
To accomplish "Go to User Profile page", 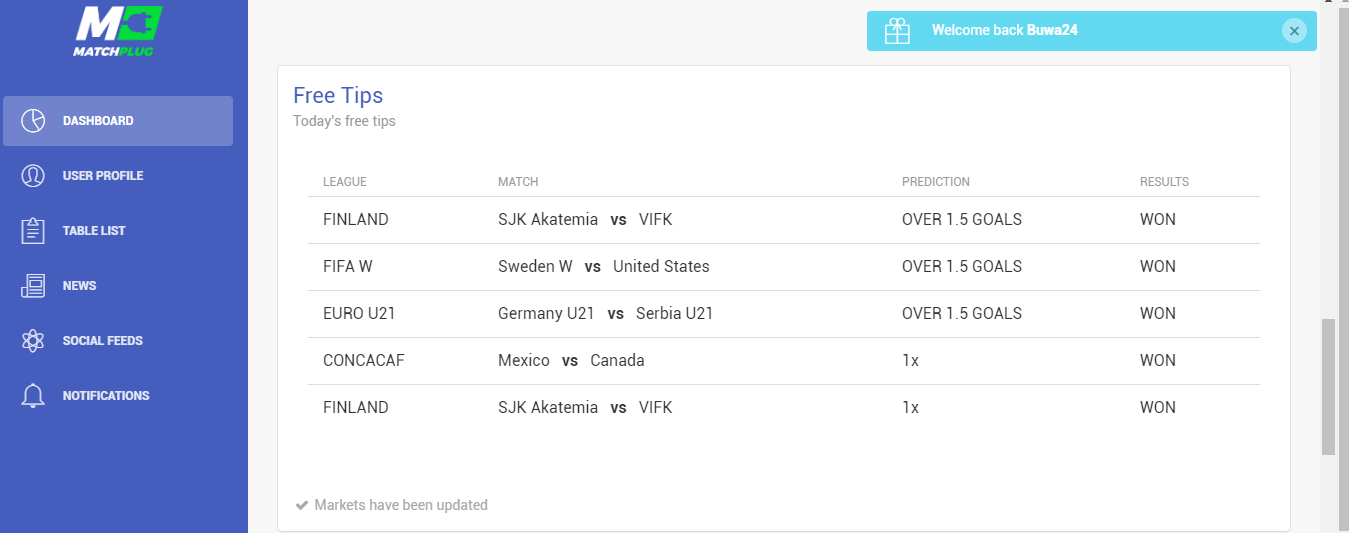I will coord(118,176).
